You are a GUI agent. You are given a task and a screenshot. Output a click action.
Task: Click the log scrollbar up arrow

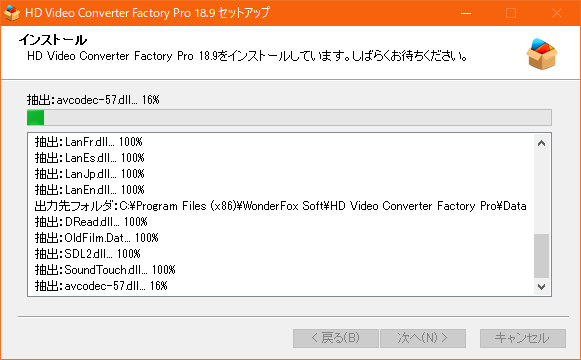(541, 143)
